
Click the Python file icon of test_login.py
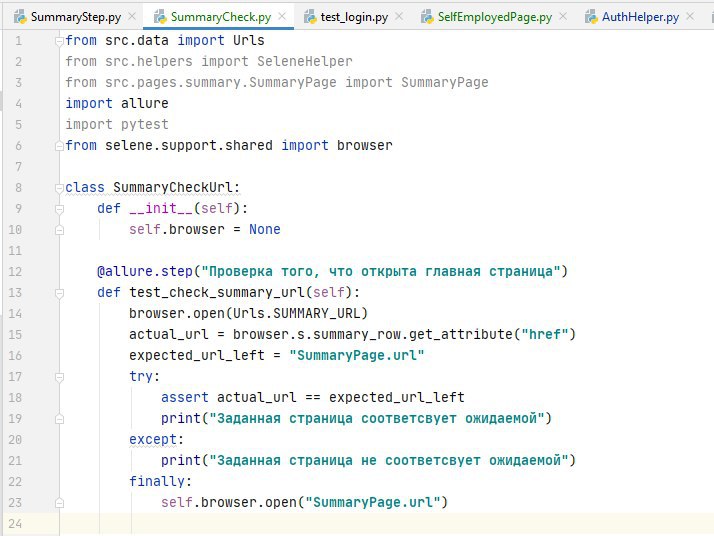[x=310, y=17]
